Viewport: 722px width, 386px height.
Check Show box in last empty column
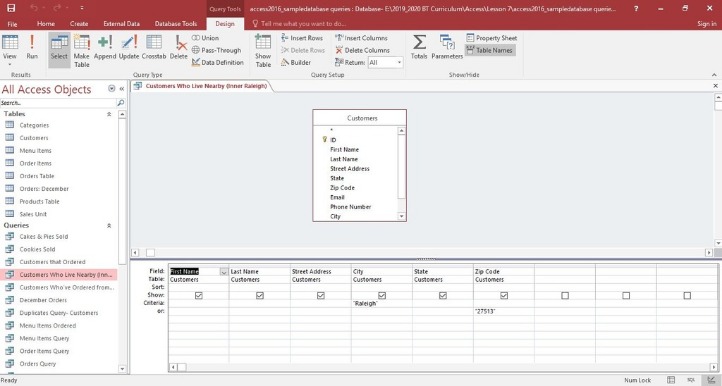[687, 295]
